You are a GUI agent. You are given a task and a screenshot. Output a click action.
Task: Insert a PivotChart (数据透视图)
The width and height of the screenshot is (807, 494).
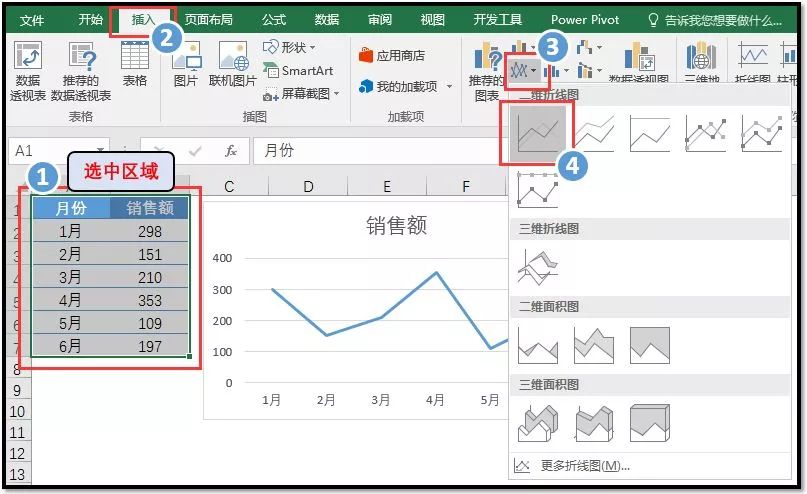639,61
